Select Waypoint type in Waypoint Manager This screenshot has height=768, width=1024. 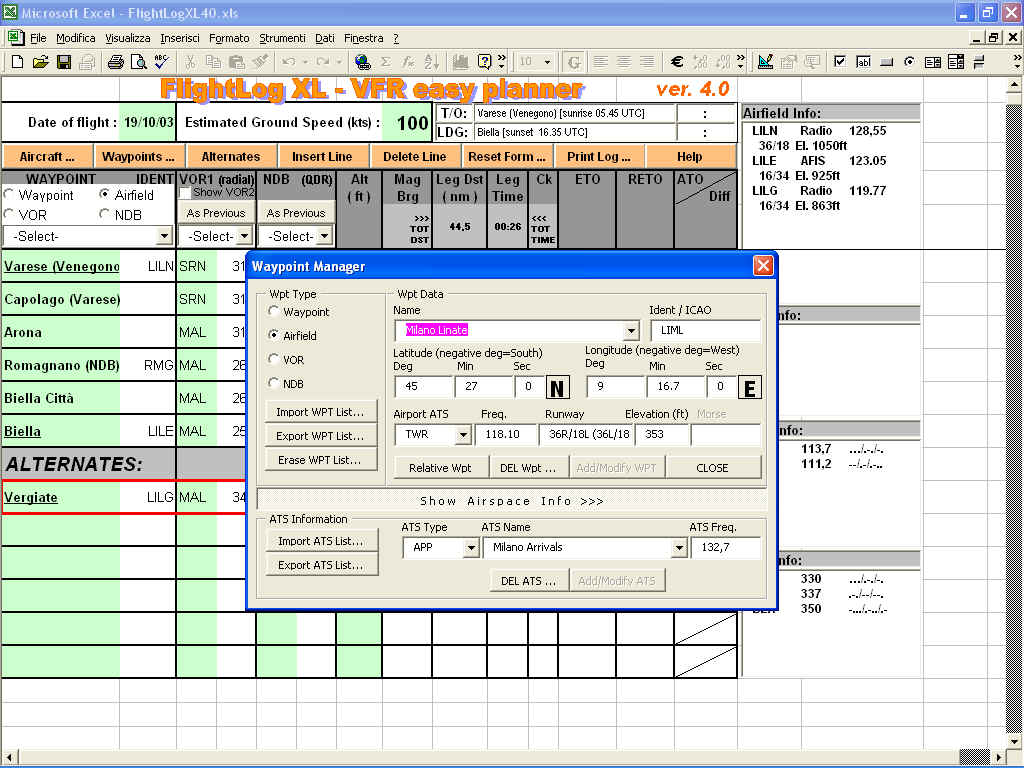click(x=299, y=312)
